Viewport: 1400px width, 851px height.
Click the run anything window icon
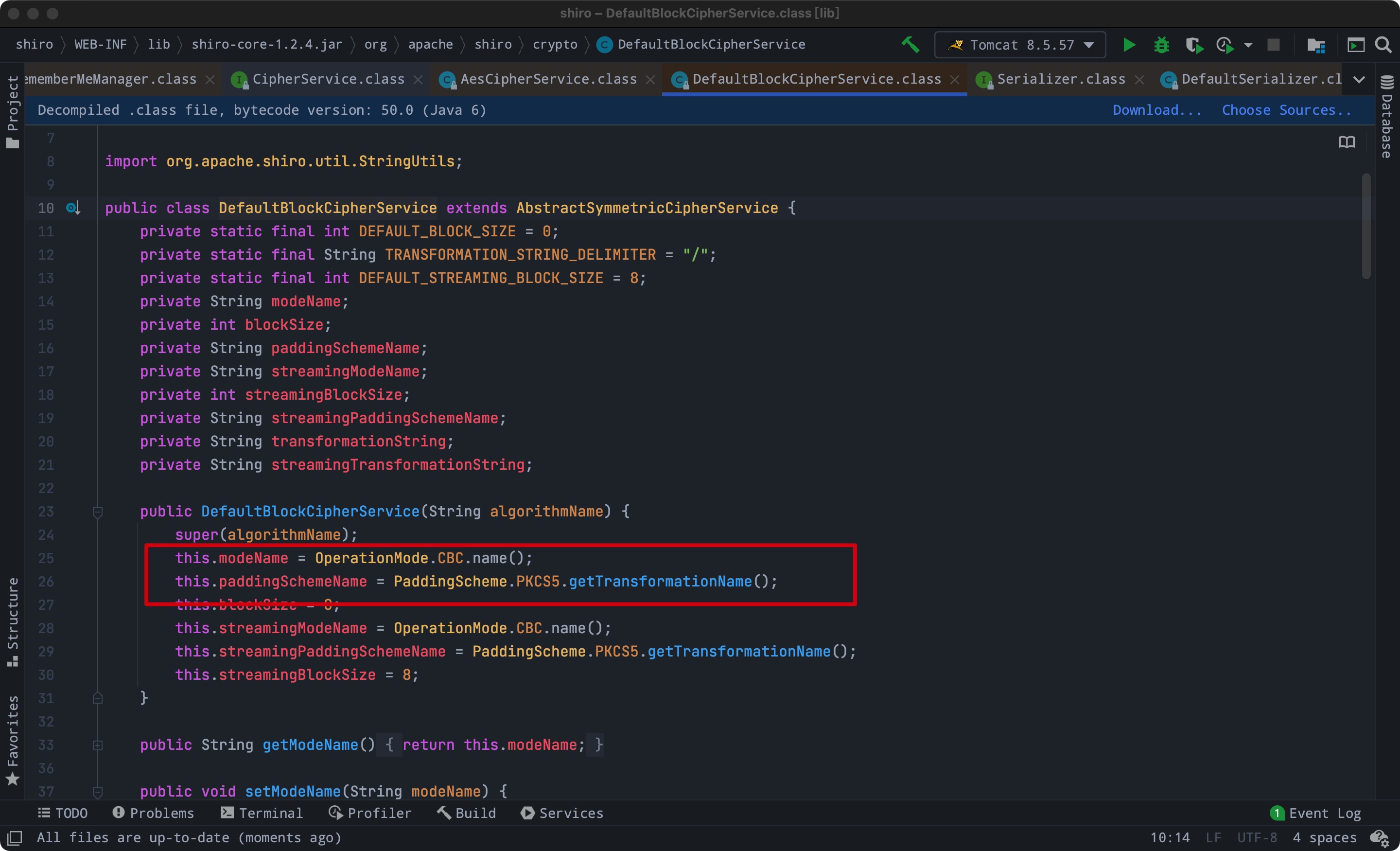1356,44
